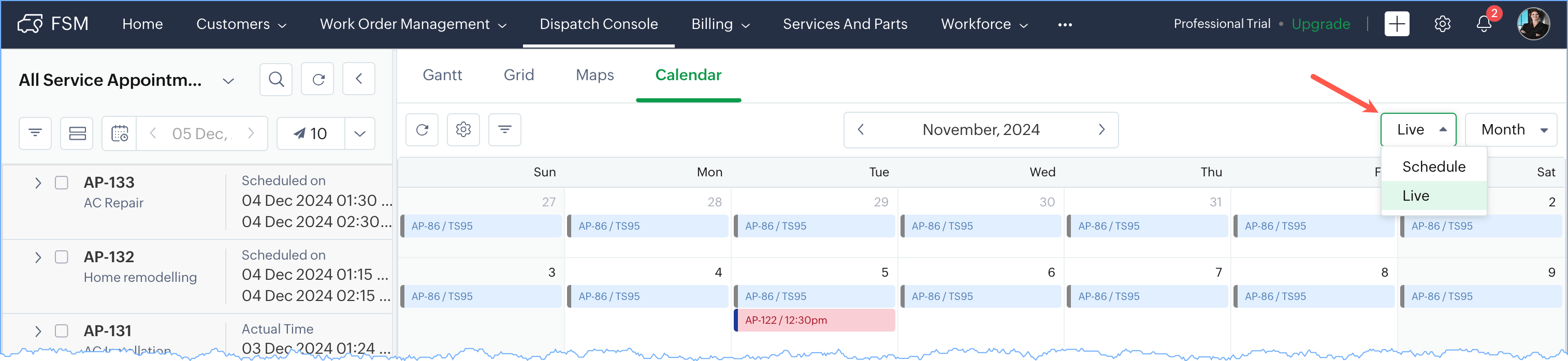This screenshot has height=361, width=1568.
Task: Click the search icon in appointments panel
Action: click(x=275, y=79)
